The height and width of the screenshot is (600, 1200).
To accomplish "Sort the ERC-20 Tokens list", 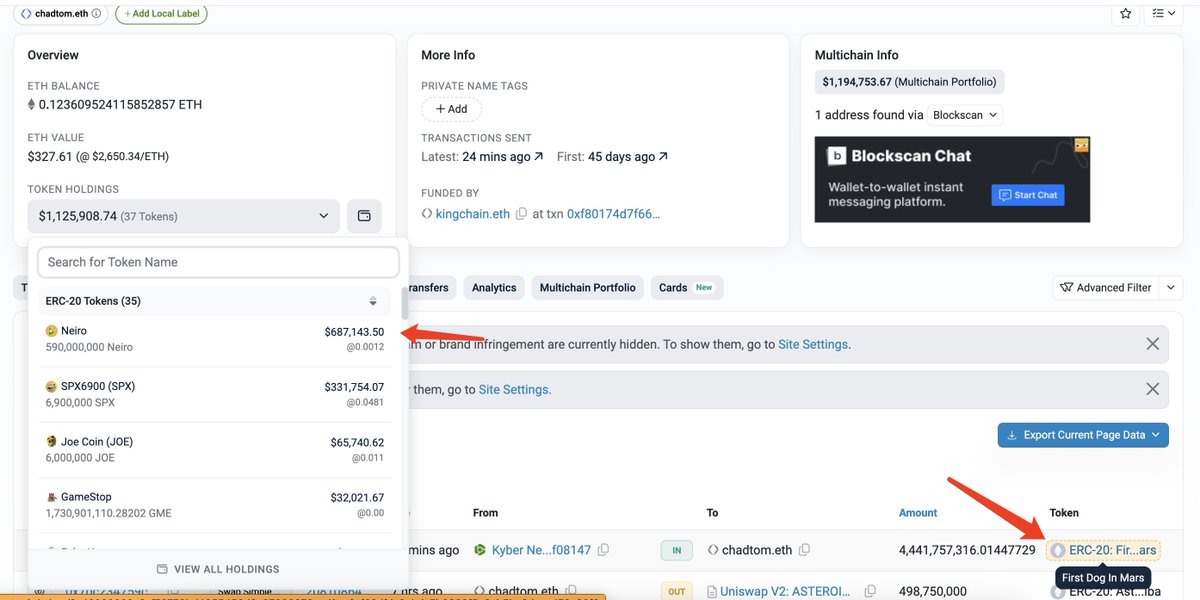I will (x=373, y=301).
